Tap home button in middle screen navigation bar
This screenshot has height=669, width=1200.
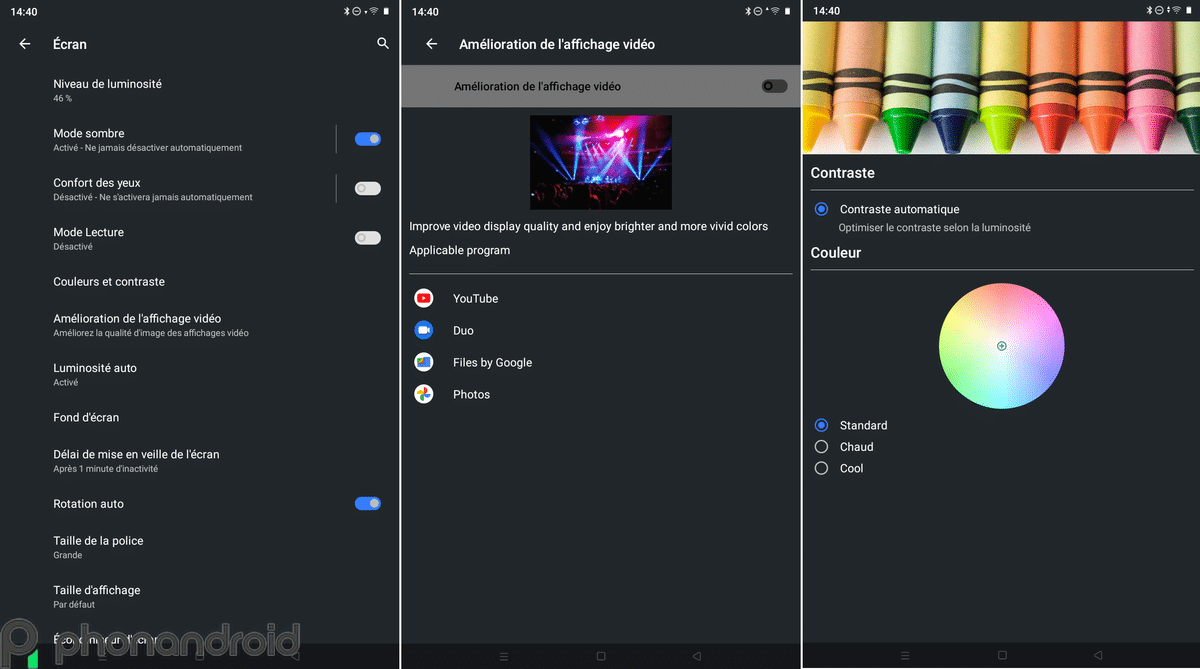pyautogui.click(x=600, y=656)
